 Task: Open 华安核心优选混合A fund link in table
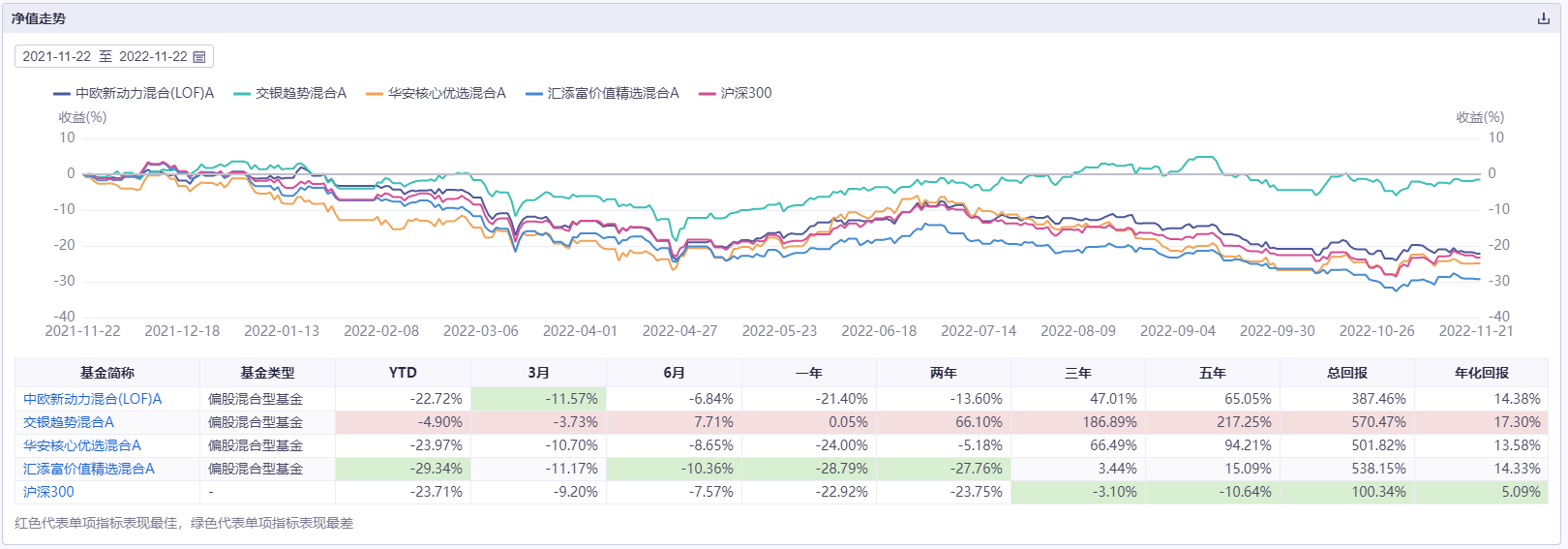tap(82, 445)
